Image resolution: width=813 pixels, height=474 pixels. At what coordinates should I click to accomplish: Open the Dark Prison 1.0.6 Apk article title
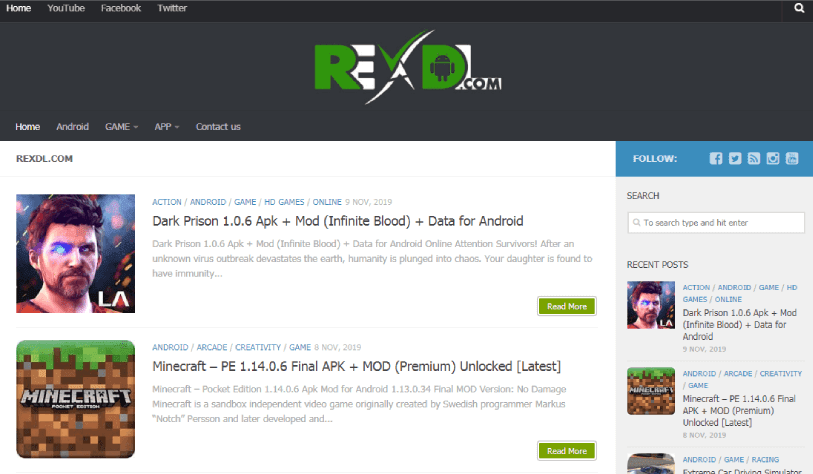338,221
